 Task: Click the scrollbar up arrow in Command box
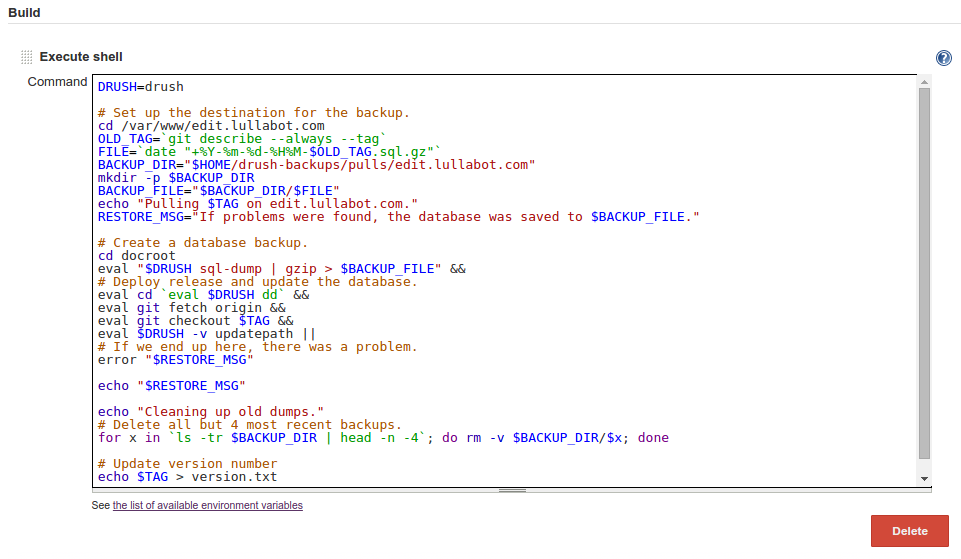[924, 82]
